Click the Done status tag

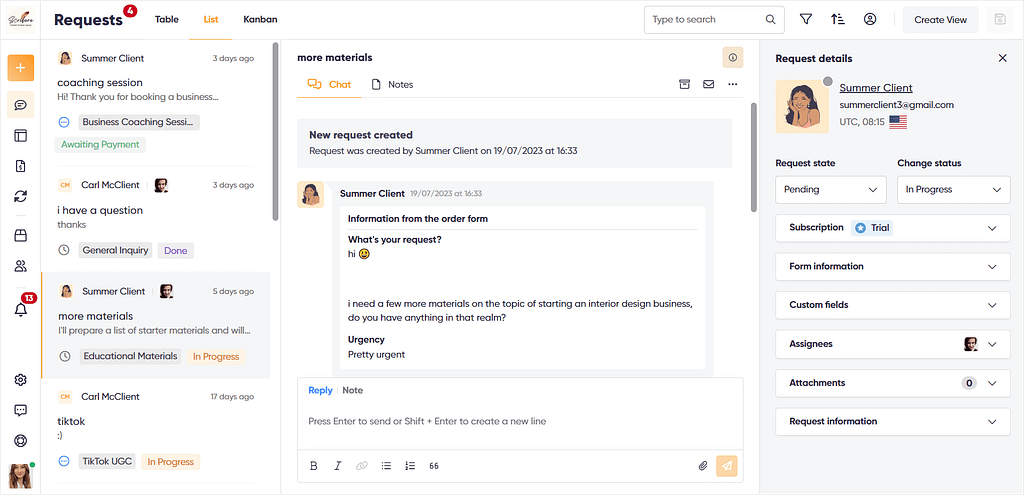click(x=176, y=250)
